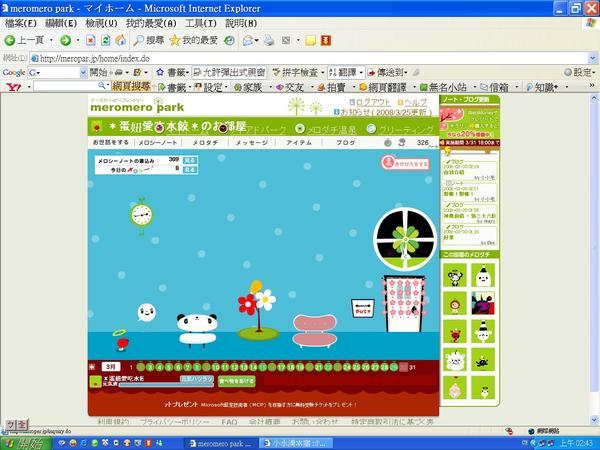The height and width of the screenshot is (450, 600).
Task: Open Yahoo toolbar 信箱 mailbox button
Action: click(x=495, y=88)
